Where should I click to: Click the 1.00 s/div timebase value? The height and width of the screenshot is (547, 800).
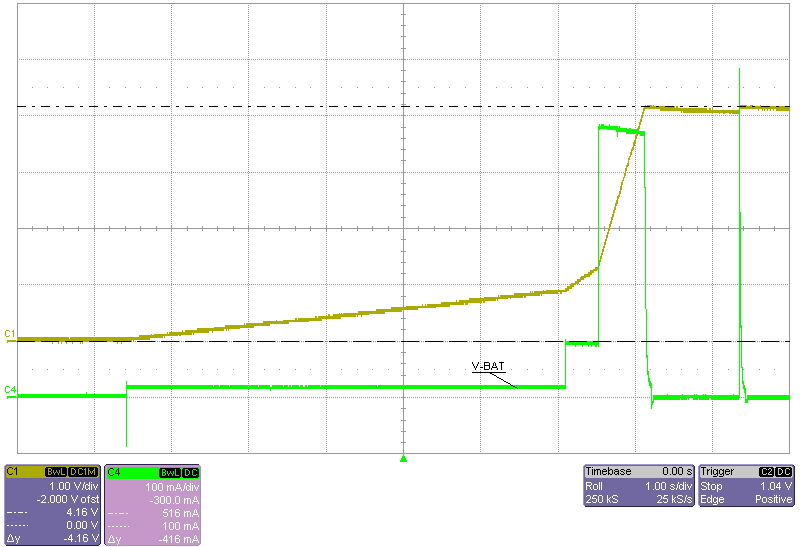(x=669, y=486)
